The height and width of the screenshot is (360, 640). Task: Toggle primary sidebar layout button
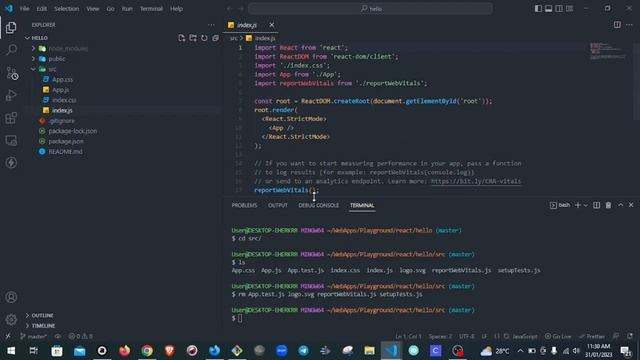(x=538, y=9)
